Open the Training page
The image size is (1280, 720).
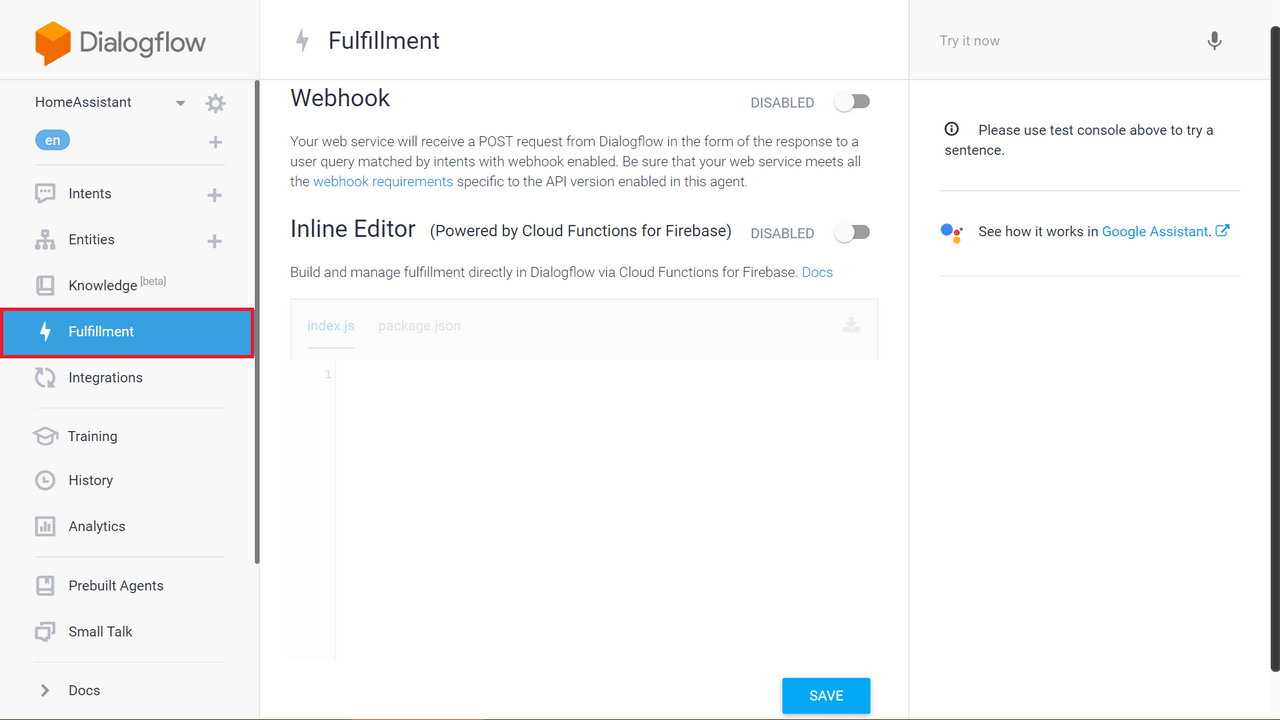[x=92, y=436]
